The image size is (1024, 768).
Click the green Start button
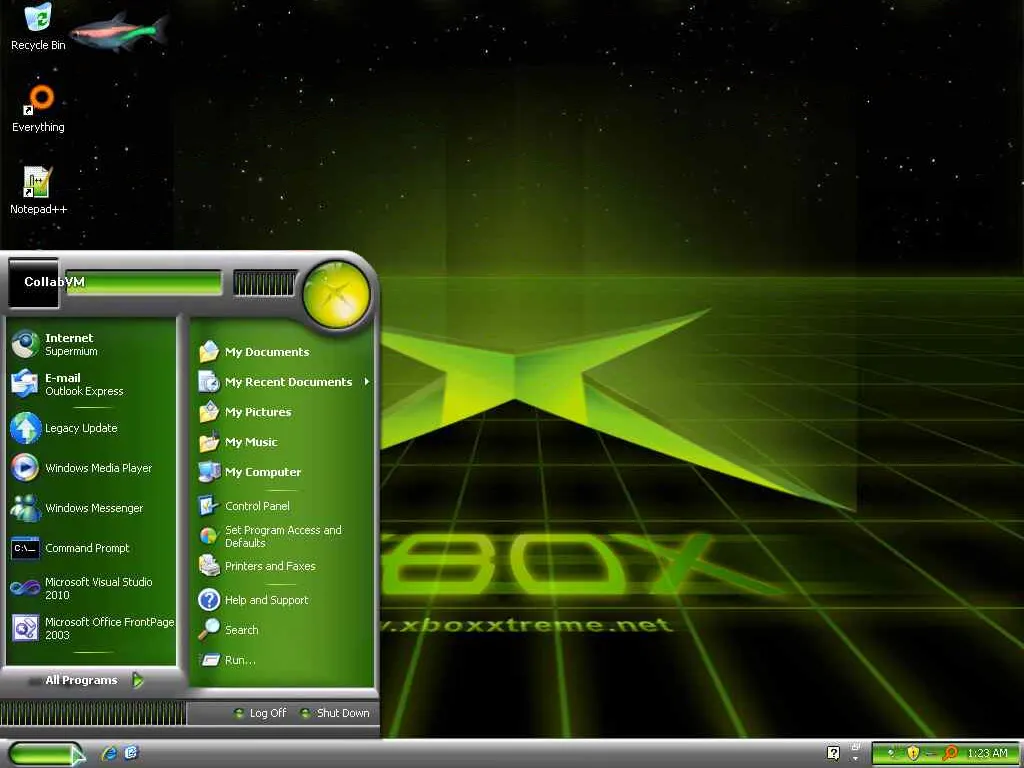[x=46, y=754]
